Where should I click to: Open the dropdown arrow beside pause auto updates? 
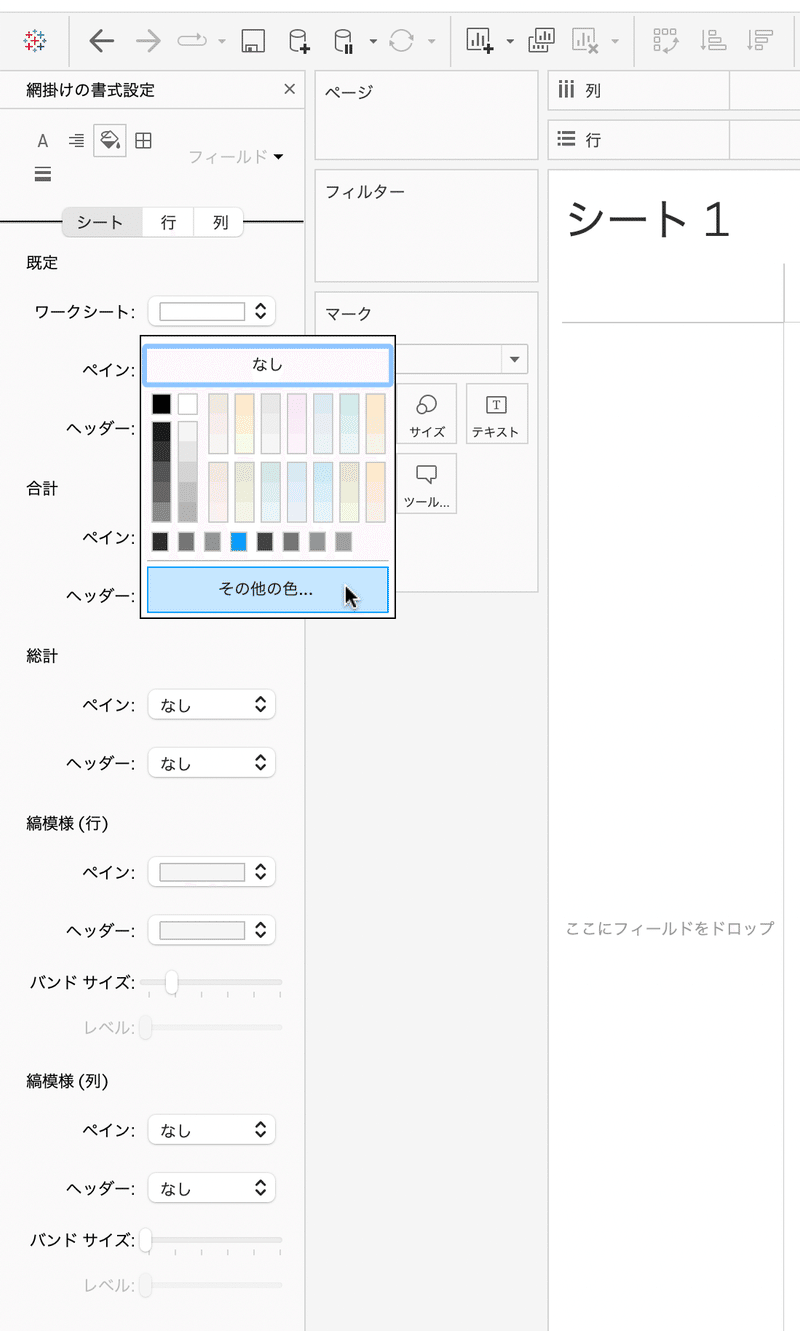(372, 42)
